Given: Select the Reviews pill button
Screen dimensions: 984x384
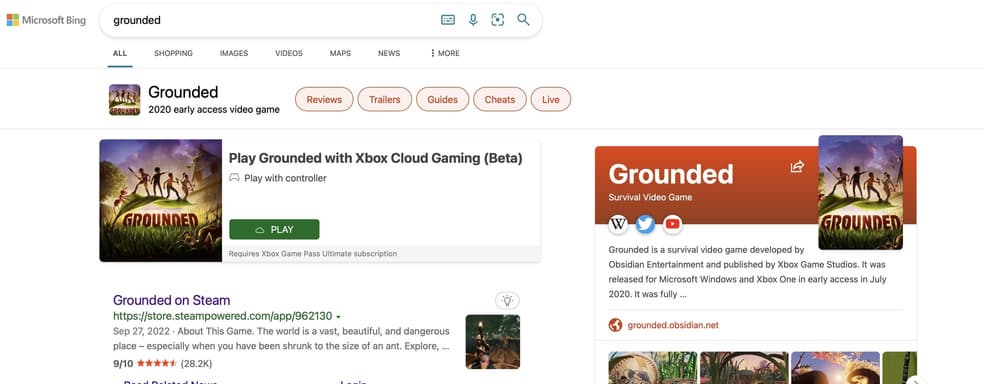Looking at the screenshot, I should pyautogui.click(x=324, y=99).
